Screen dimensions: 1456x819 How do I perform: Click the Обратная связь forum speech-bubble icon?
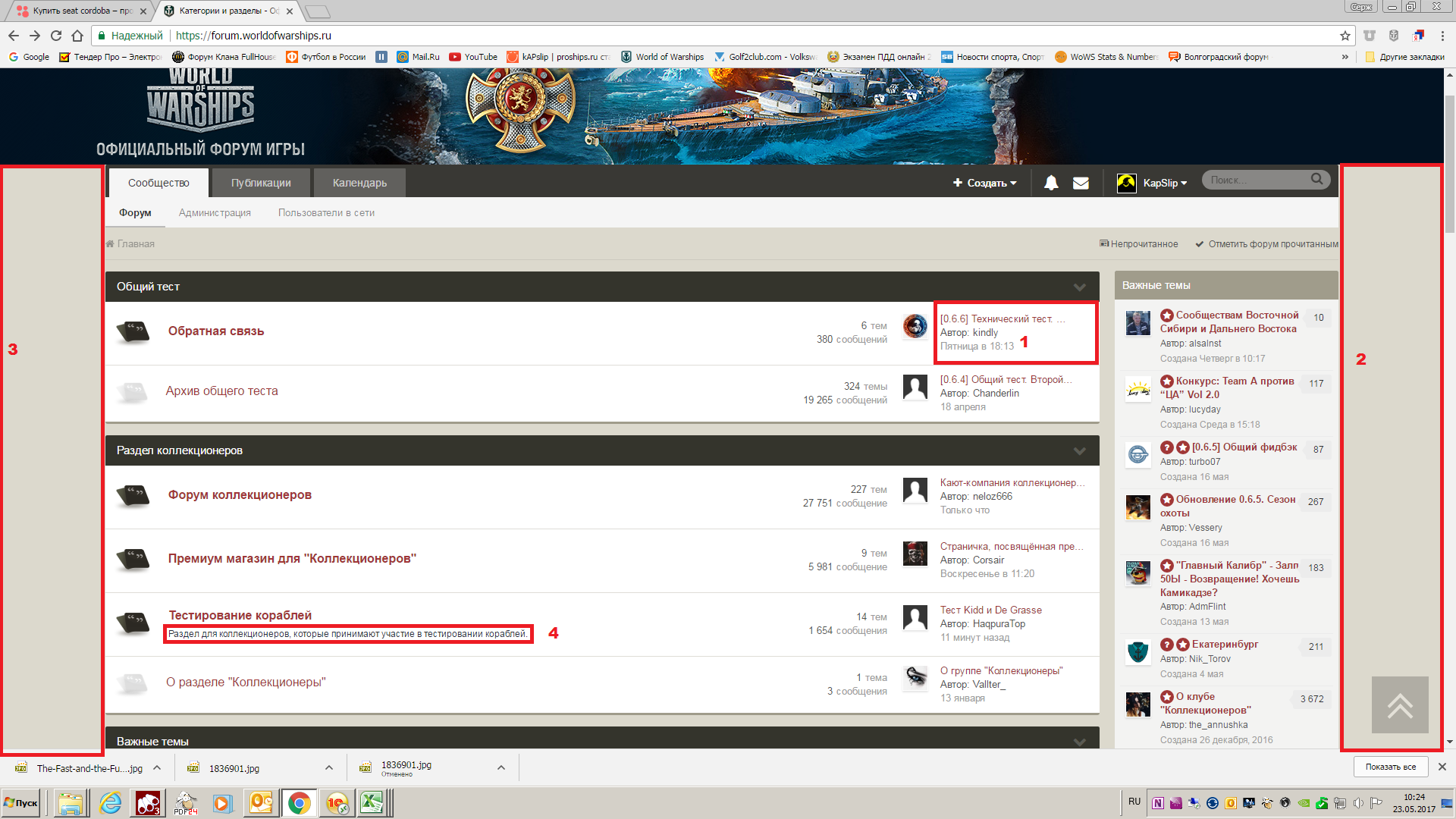(133, 331)
